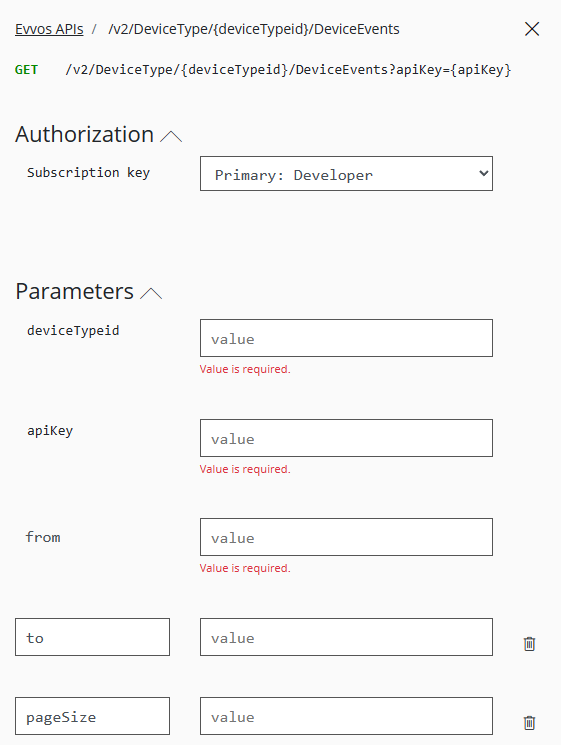Collapse the Parameters section chevron
561x745 pixels.
[x=151, y=294]
